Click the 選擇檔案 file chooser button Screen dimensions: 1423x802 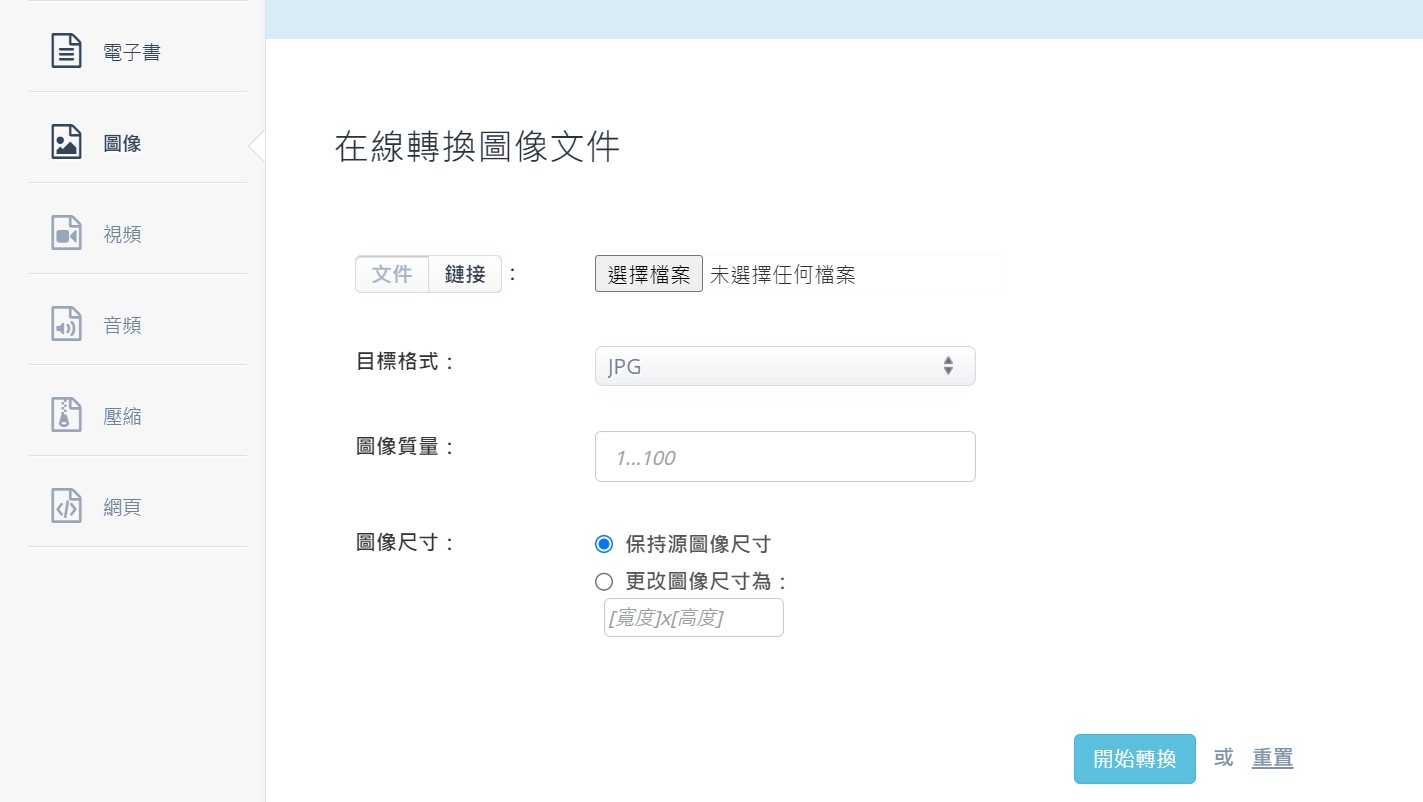649,274
